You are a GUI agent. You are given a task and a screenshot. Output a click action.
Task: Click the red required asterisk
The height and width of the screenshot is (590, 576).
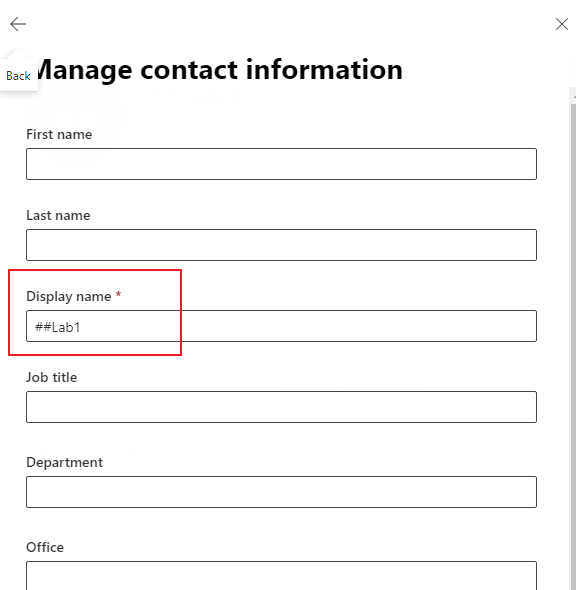pyautogui.click(x=118, y=294)
